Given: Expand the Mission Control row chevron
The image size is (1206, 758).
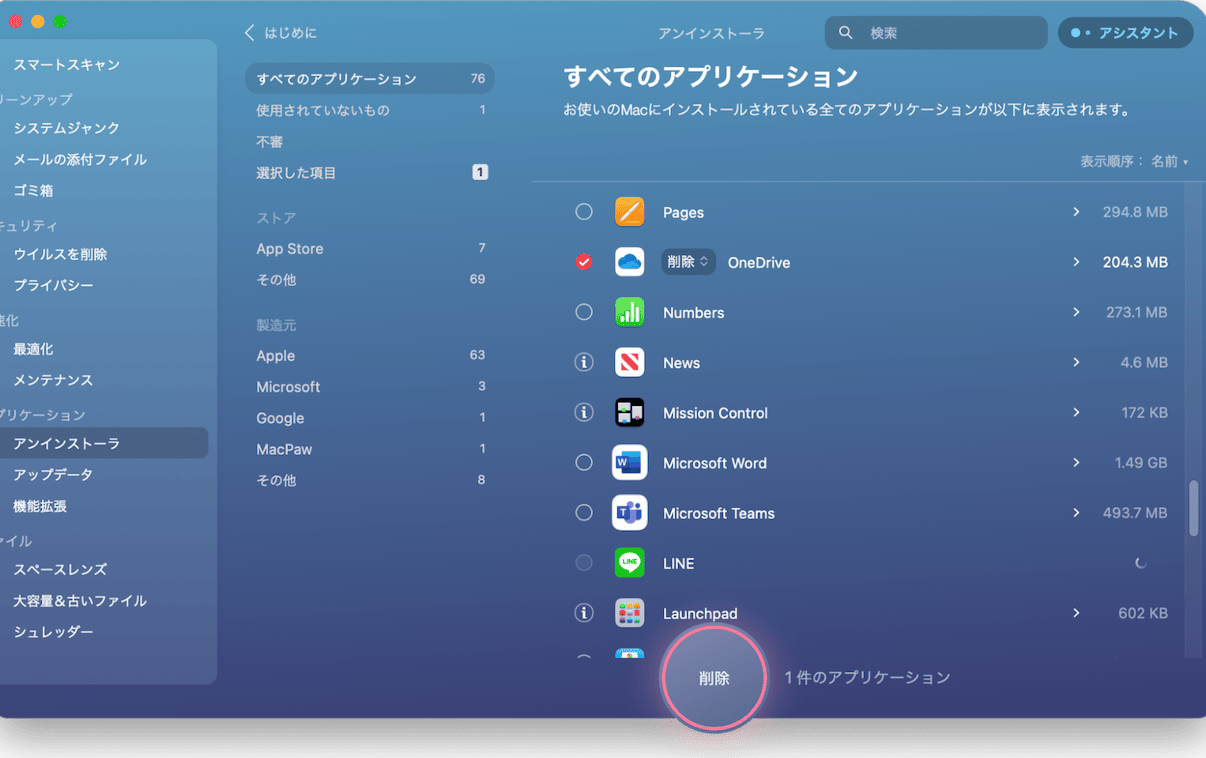Looking at the screenshot, I should 1076,412.
